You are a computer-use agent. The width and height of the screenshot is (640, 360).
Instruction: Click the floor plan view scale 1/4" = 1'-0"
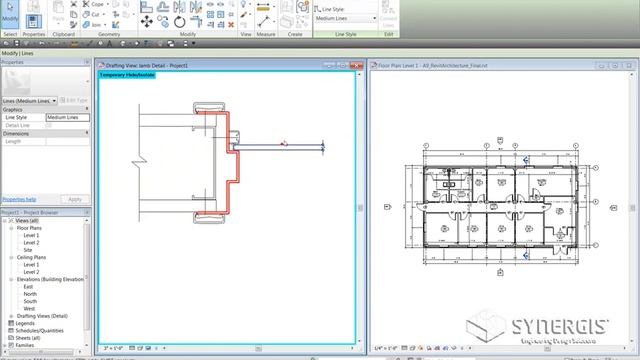coord(386,349)
